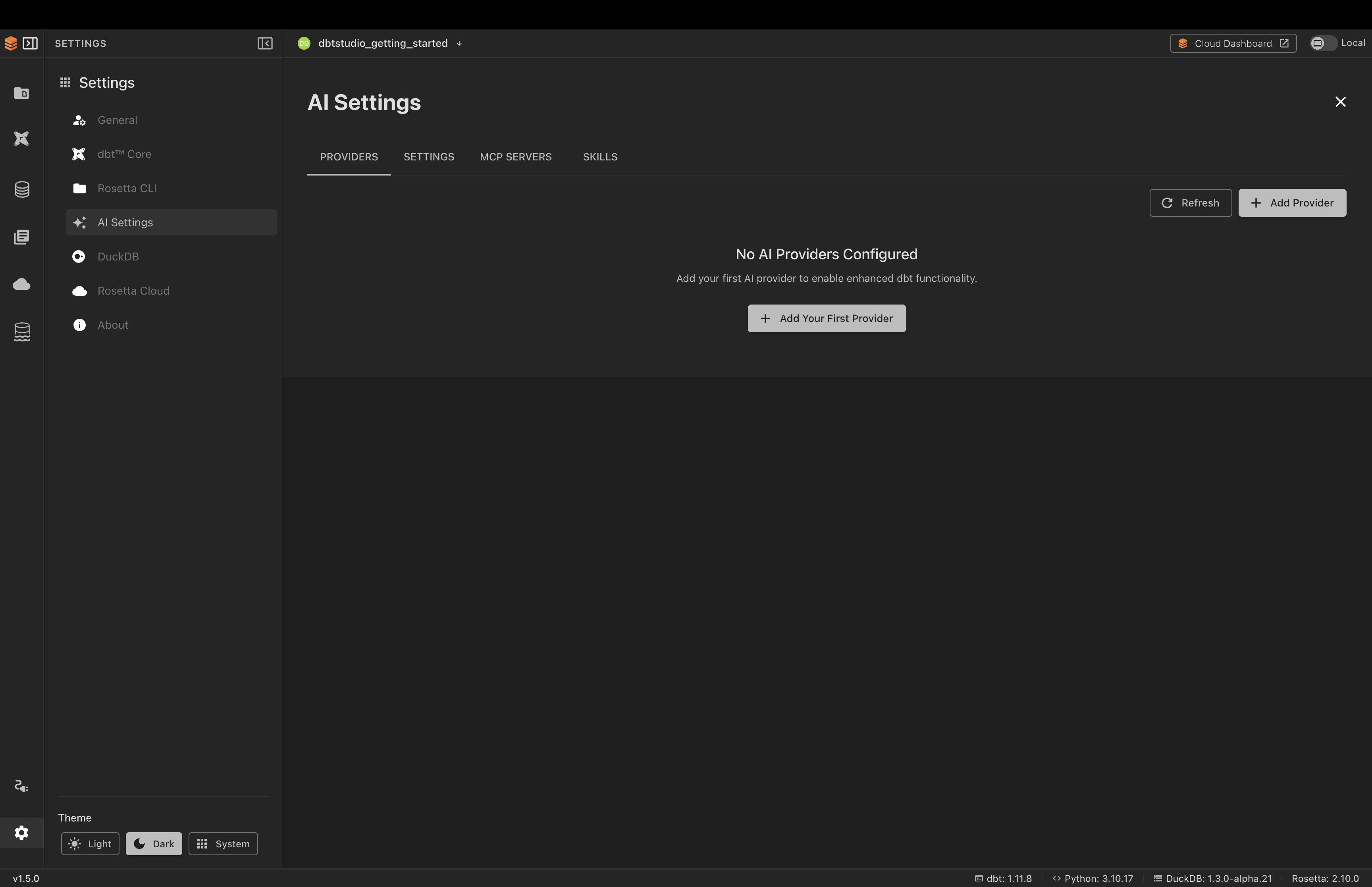Open the project explorer folder icon in activity bar
The height and width of the screenshot is (887, 1372).
pos(22,93)
